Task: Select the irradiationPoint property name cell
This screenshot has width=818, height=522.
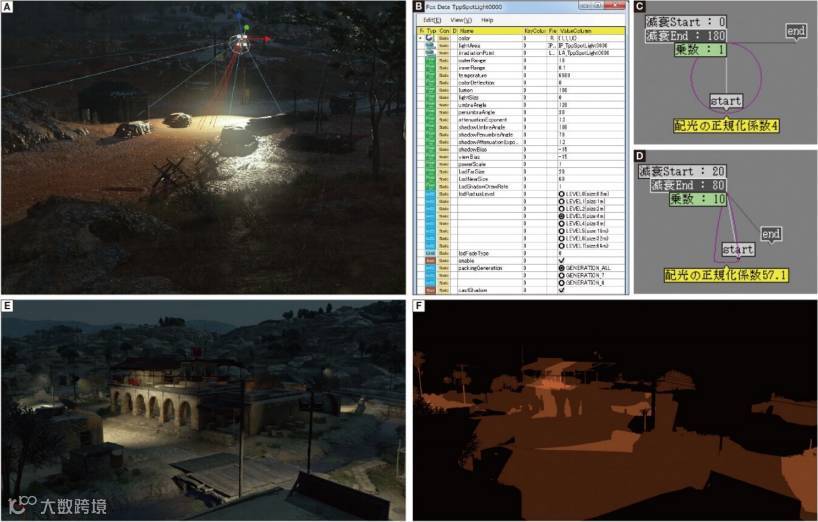Action: click(x=490, y=53)
